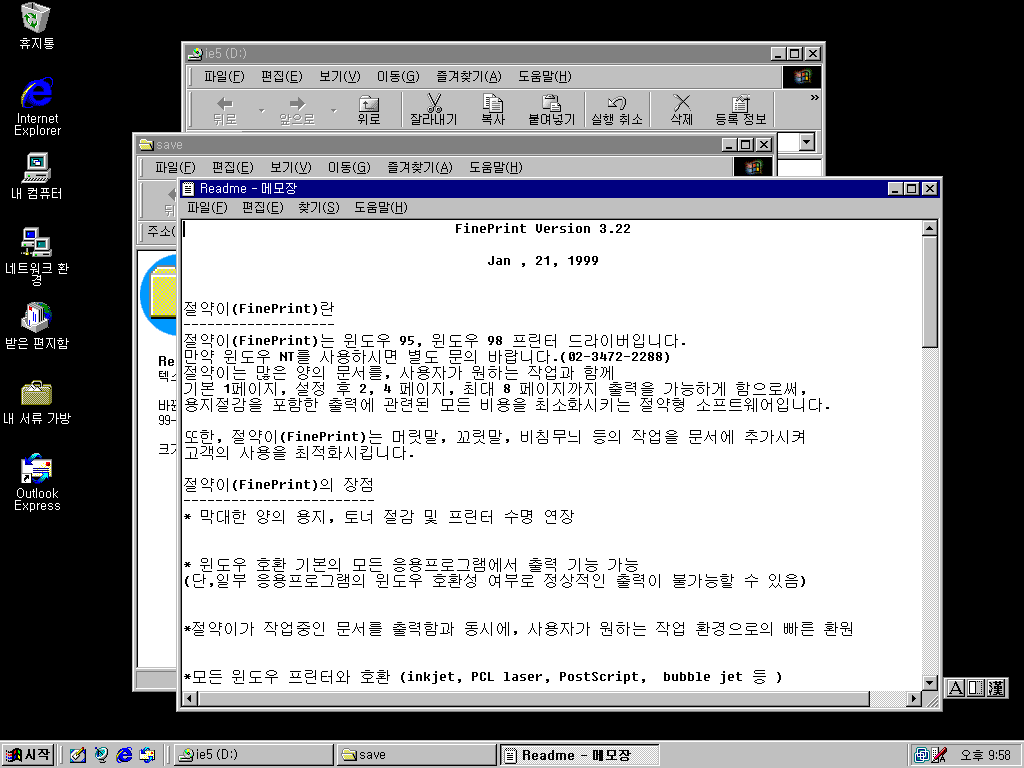Select the 내 컴퓨터 desktop icon
This screenshot has height=768, width=1024.
(x=37, y=176)
